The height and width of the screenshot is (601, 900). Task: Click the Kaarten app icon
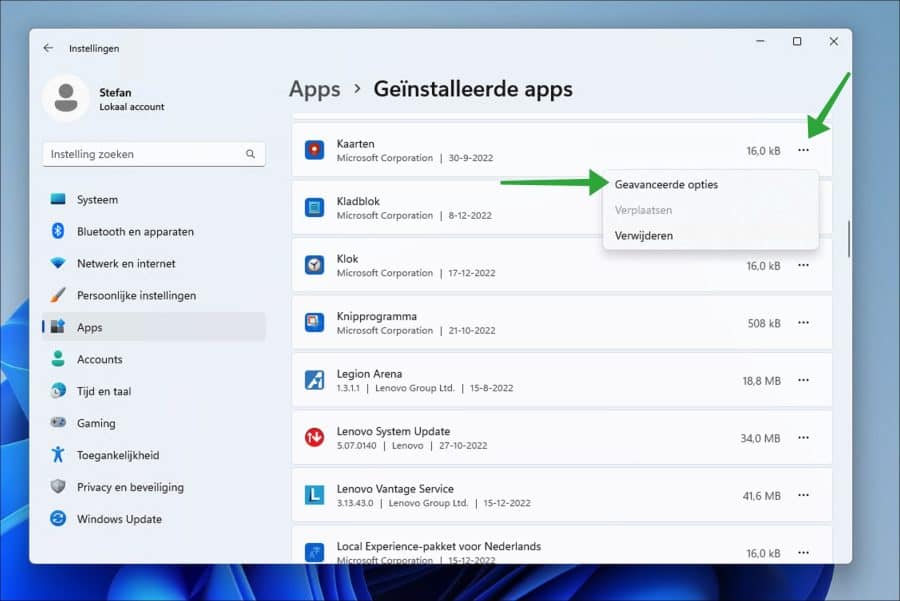tap(315, 150)
